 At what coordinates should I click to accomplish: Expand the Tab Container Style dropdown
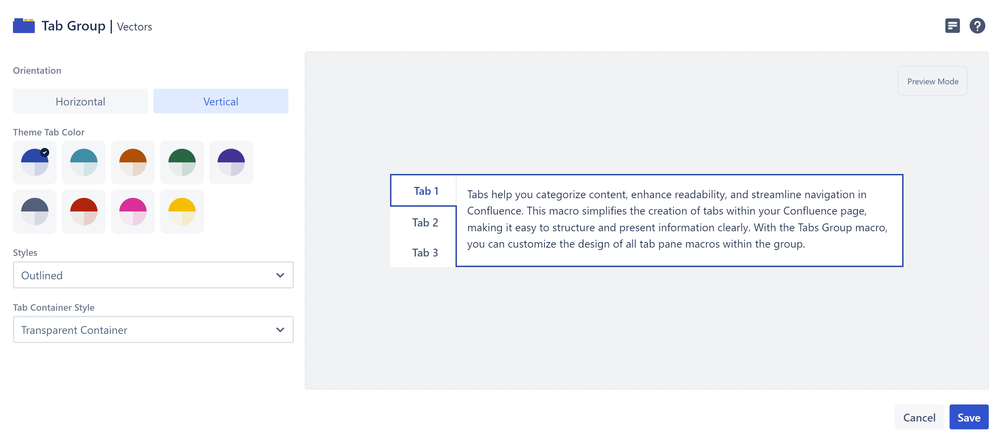click(153, 330)
